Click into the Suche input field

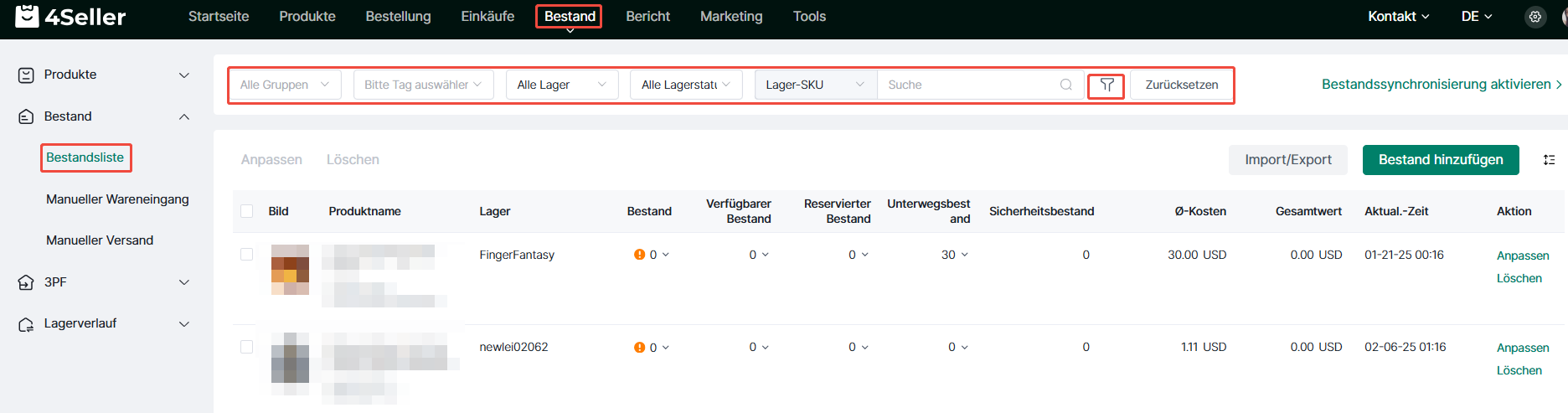[x=967, y=85]
